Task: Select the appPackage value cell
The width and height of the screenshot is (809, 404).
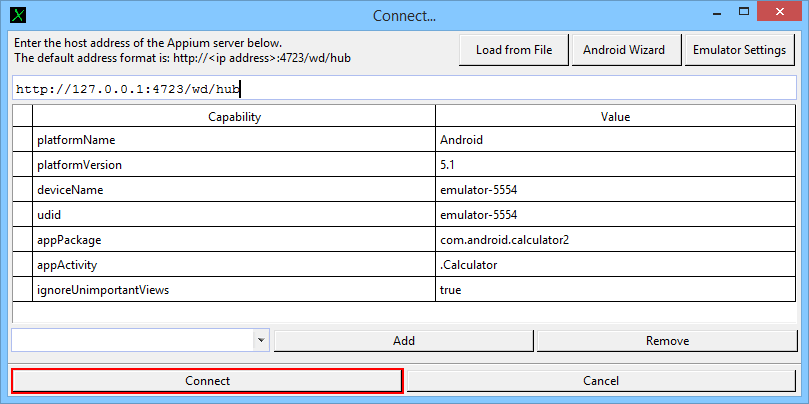Action: coord(615,240)
